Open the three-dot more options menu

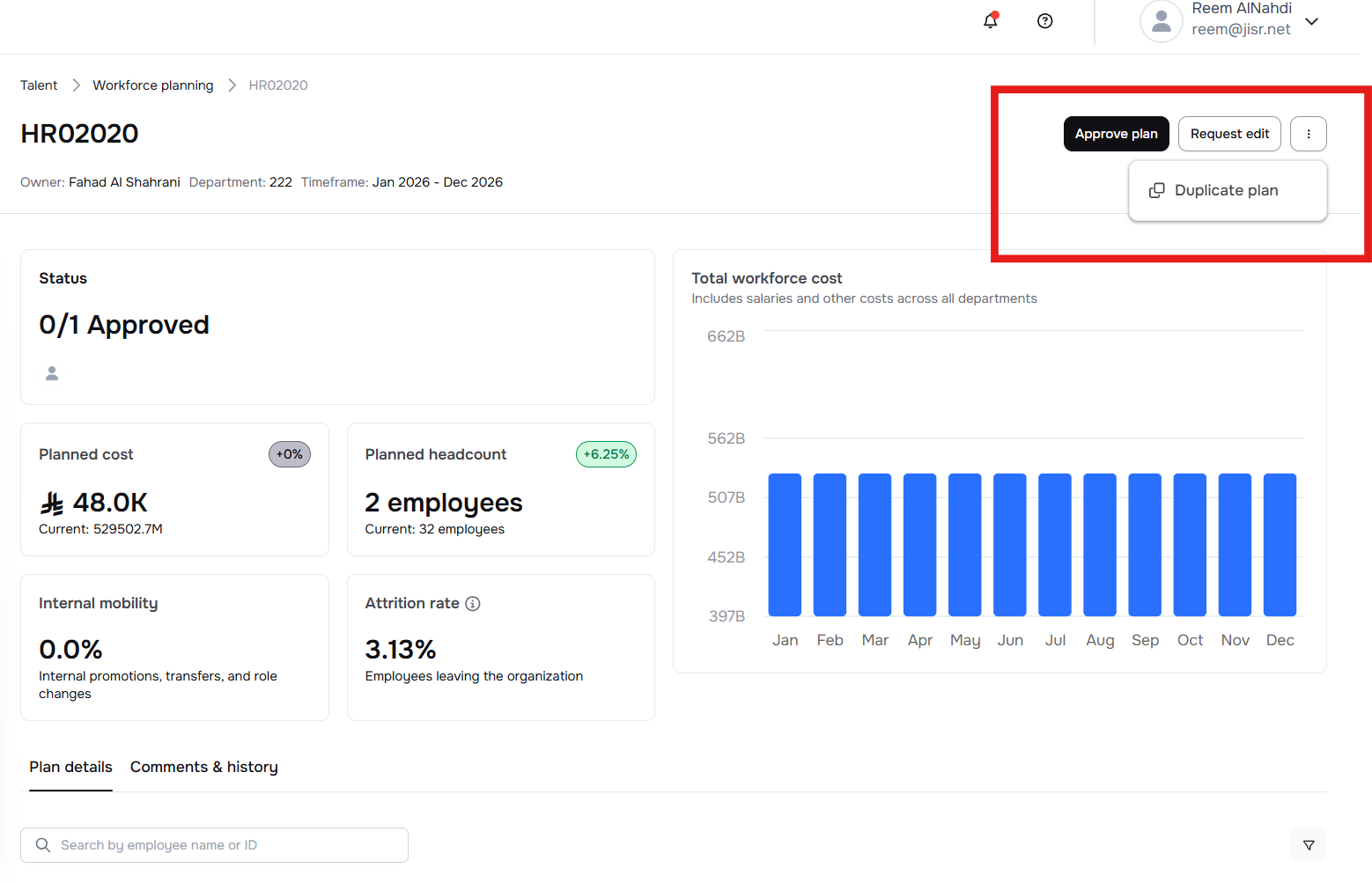coord(1308,134)
